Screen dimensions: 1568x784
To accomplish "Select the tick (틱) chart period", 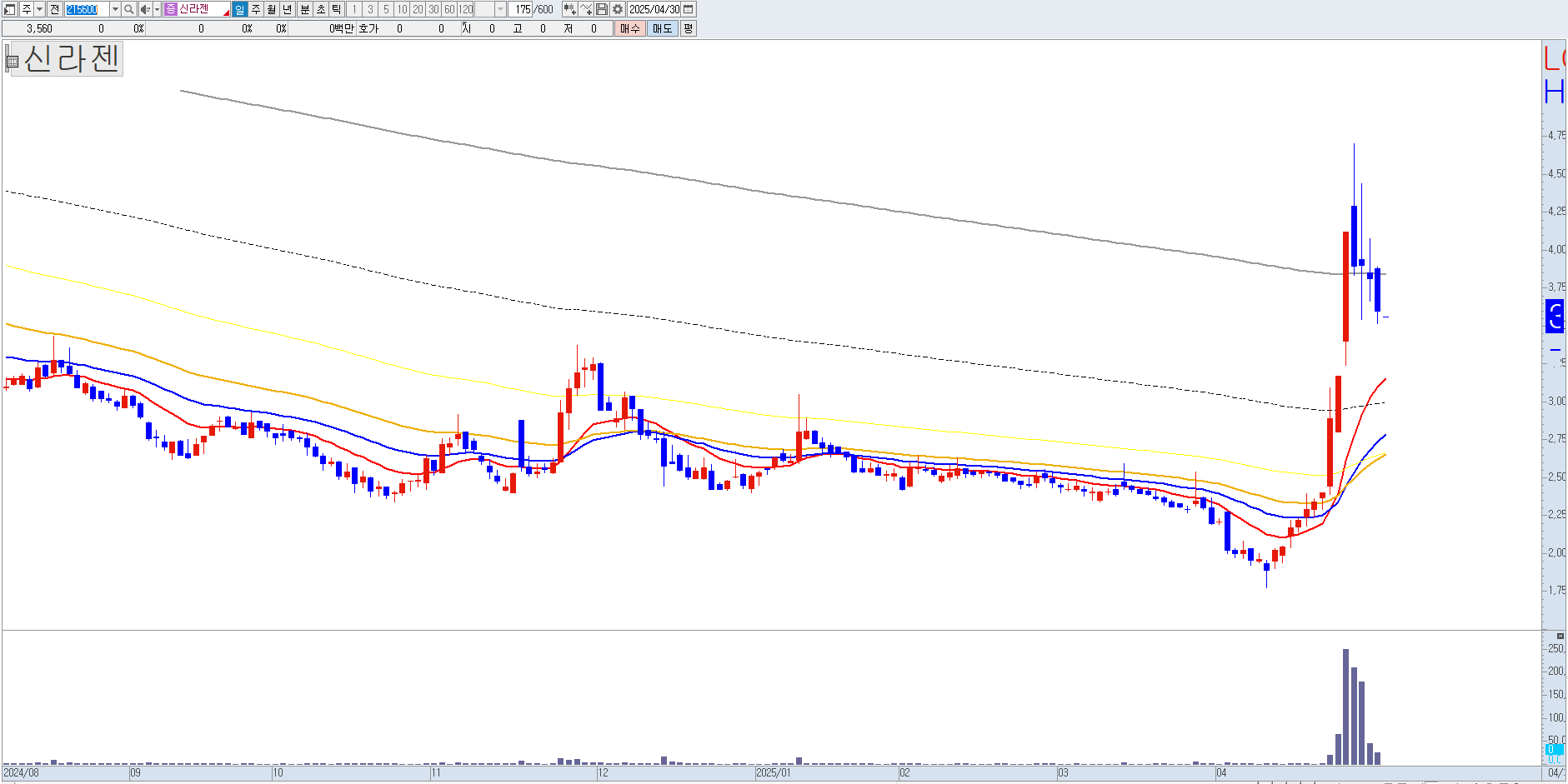I will click(337, 9).
